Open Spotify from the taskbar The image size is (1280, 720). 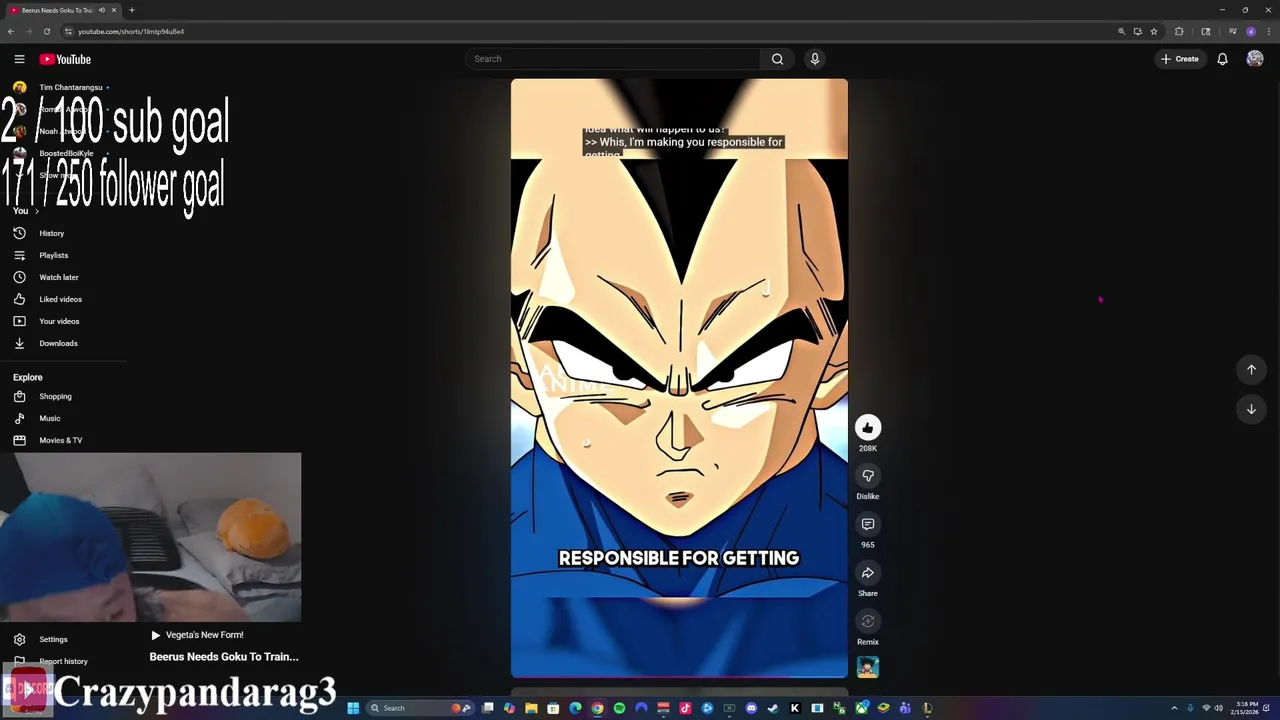point(619,708)
